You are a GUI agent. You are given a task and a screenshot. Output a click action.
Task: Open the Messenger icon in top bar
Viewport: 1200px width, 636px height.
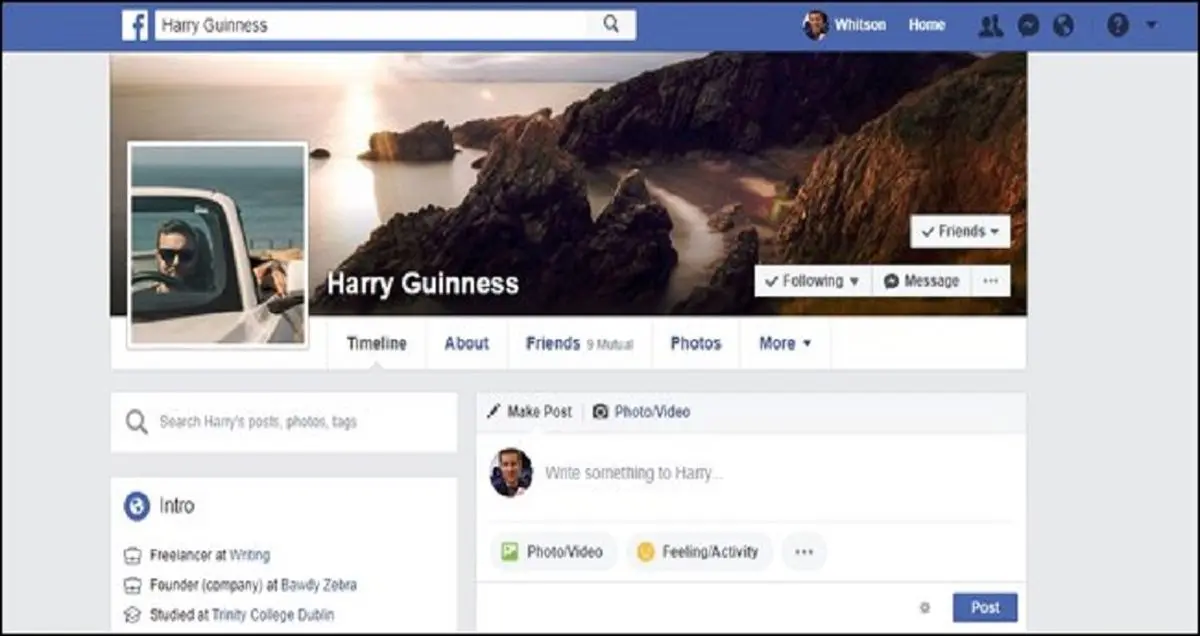pos(1028,26)
